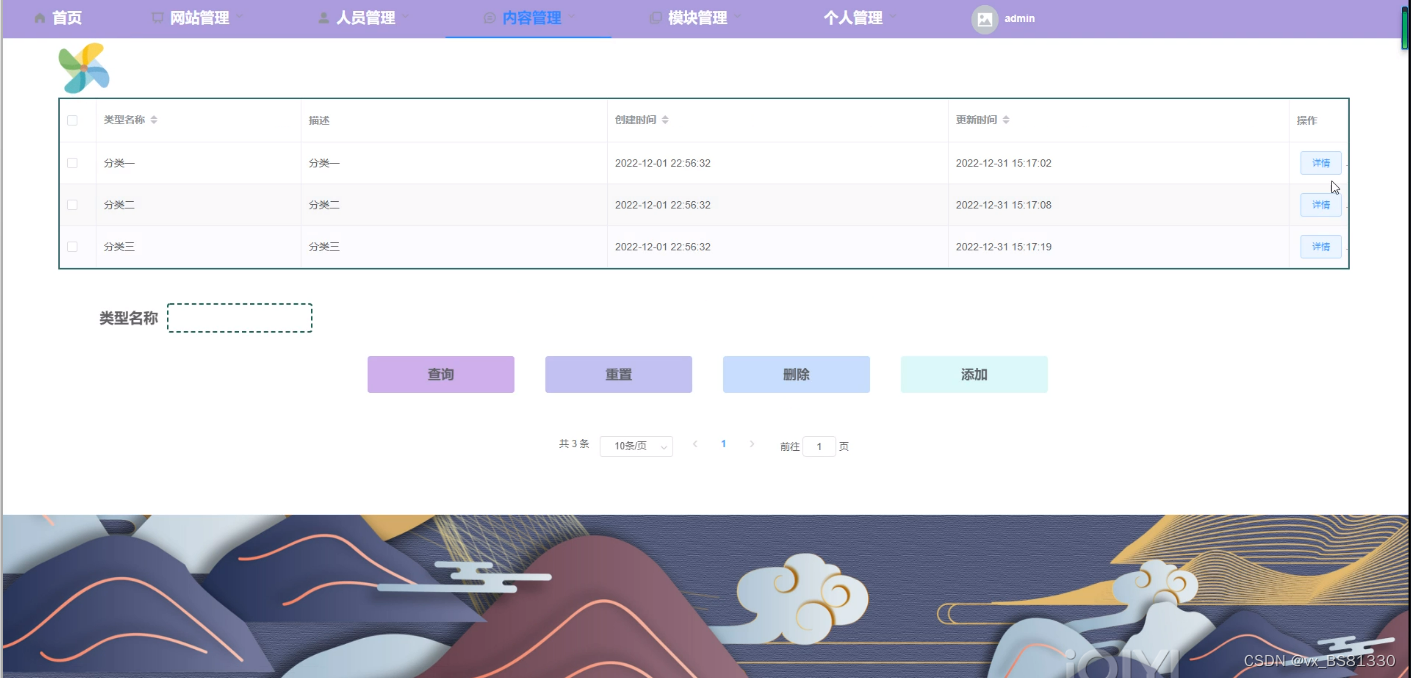The height and width of the screenshot is (678, 1411).
Task: Click 分类一 in the 描述 column
Action: click(324, 163)
